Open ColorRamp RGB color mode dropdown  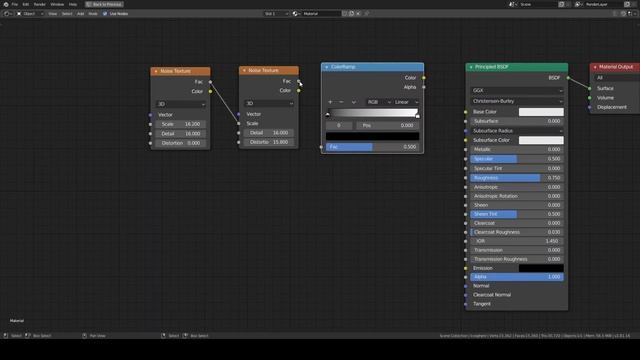[378, 102]
